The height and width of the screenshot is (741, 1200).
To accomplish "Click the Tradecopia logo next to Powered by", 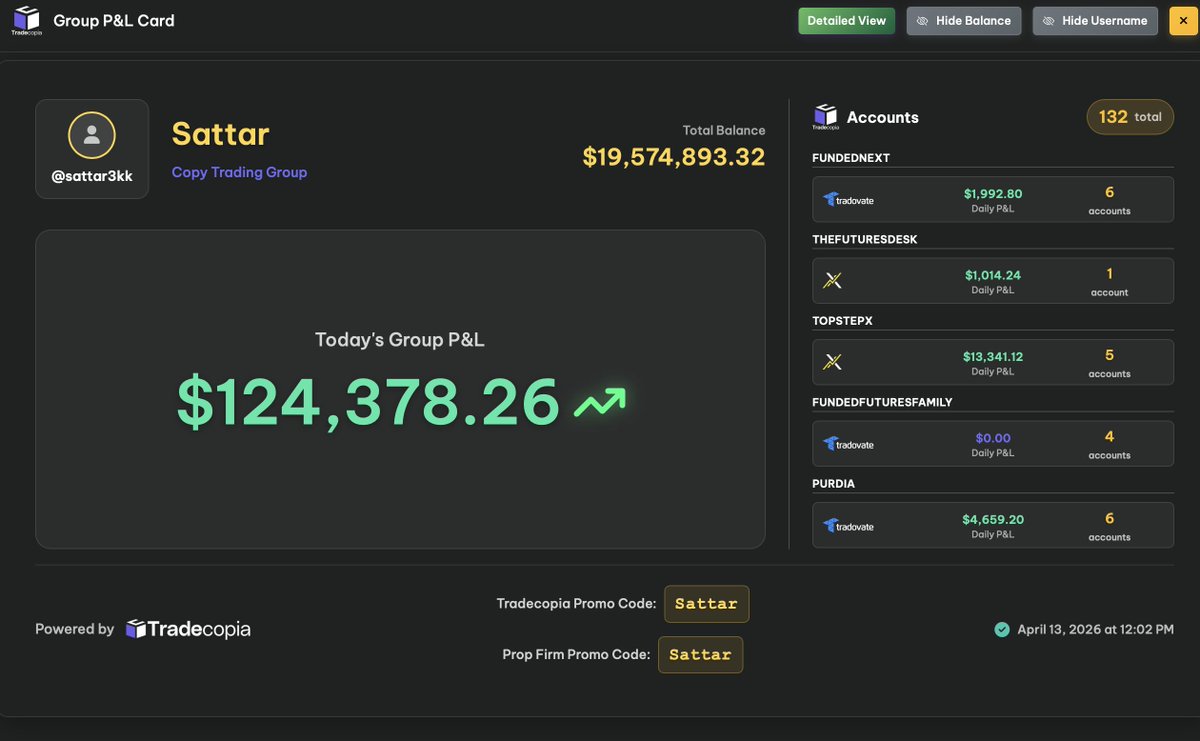I will click(x=188, y=629).
